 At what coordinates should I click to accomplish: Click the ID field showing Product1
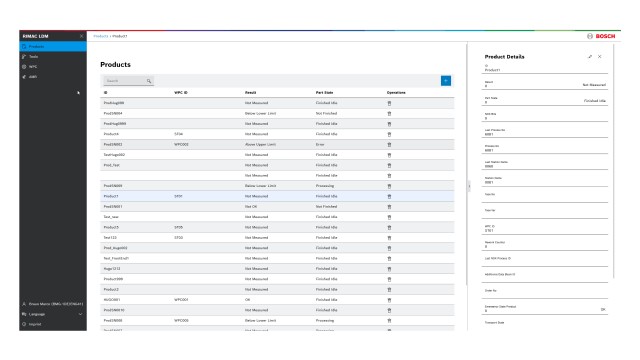pyautogui.click(x=544, y=68)
